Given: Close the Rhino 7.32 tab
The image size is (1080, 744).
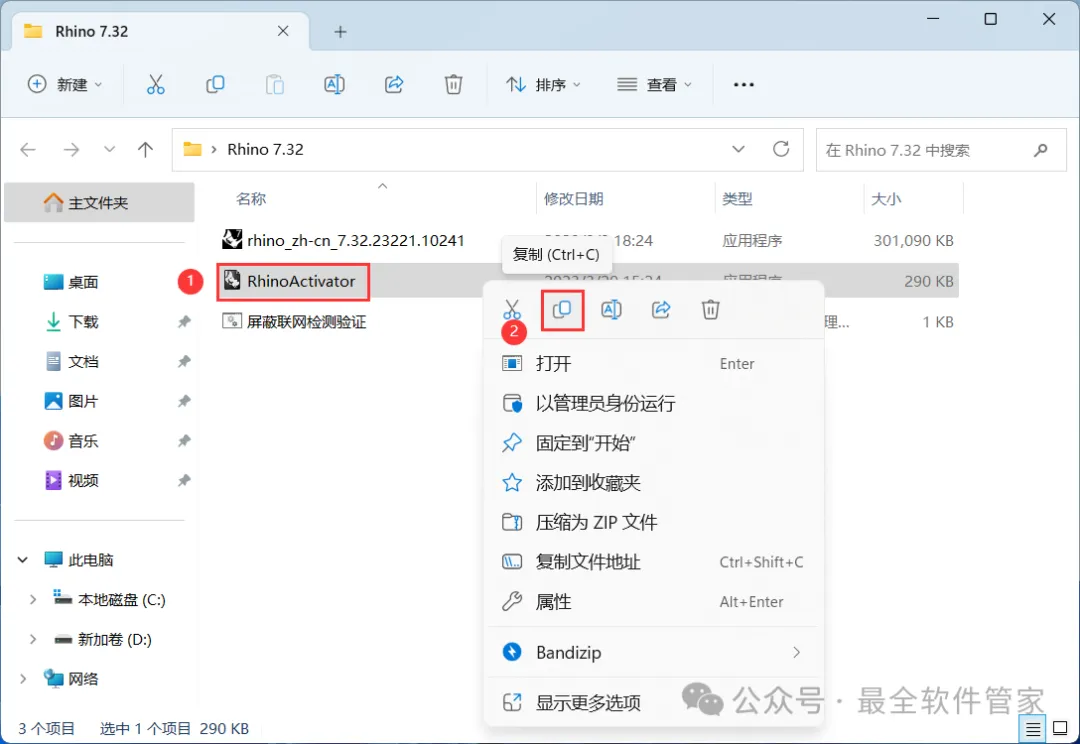Looking at the screenshot, I should point(283,31).
